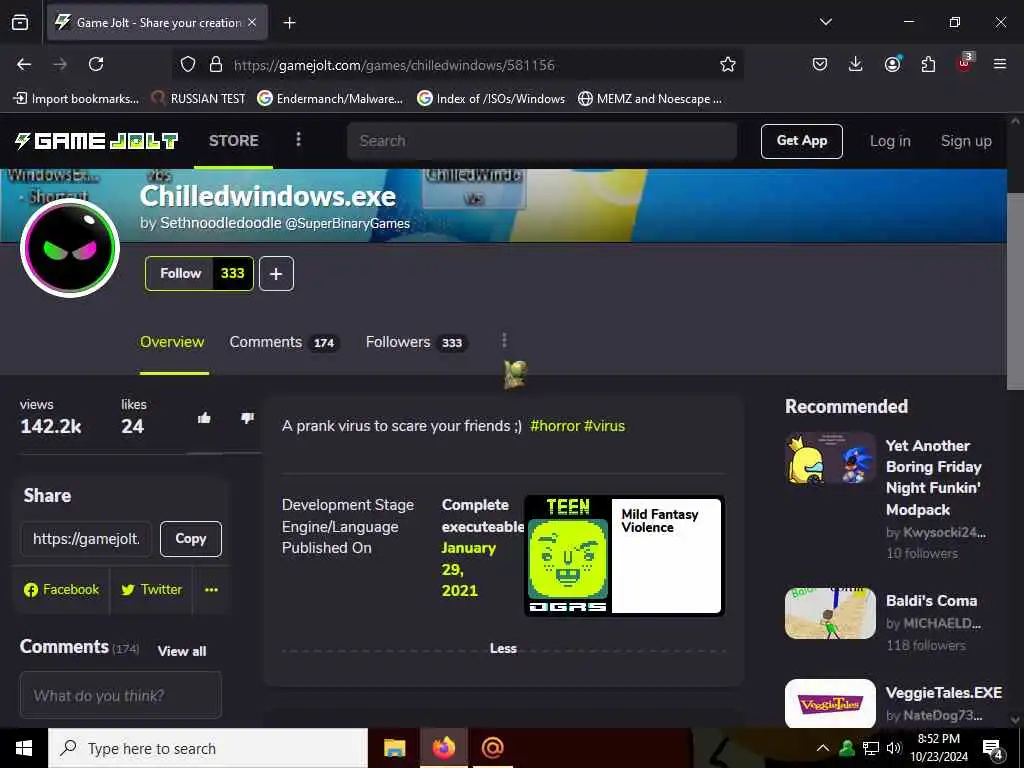Viewport: 1024px width, 768px height.
Task: Click the thumbs up like icon
Action: pos(204,418)
